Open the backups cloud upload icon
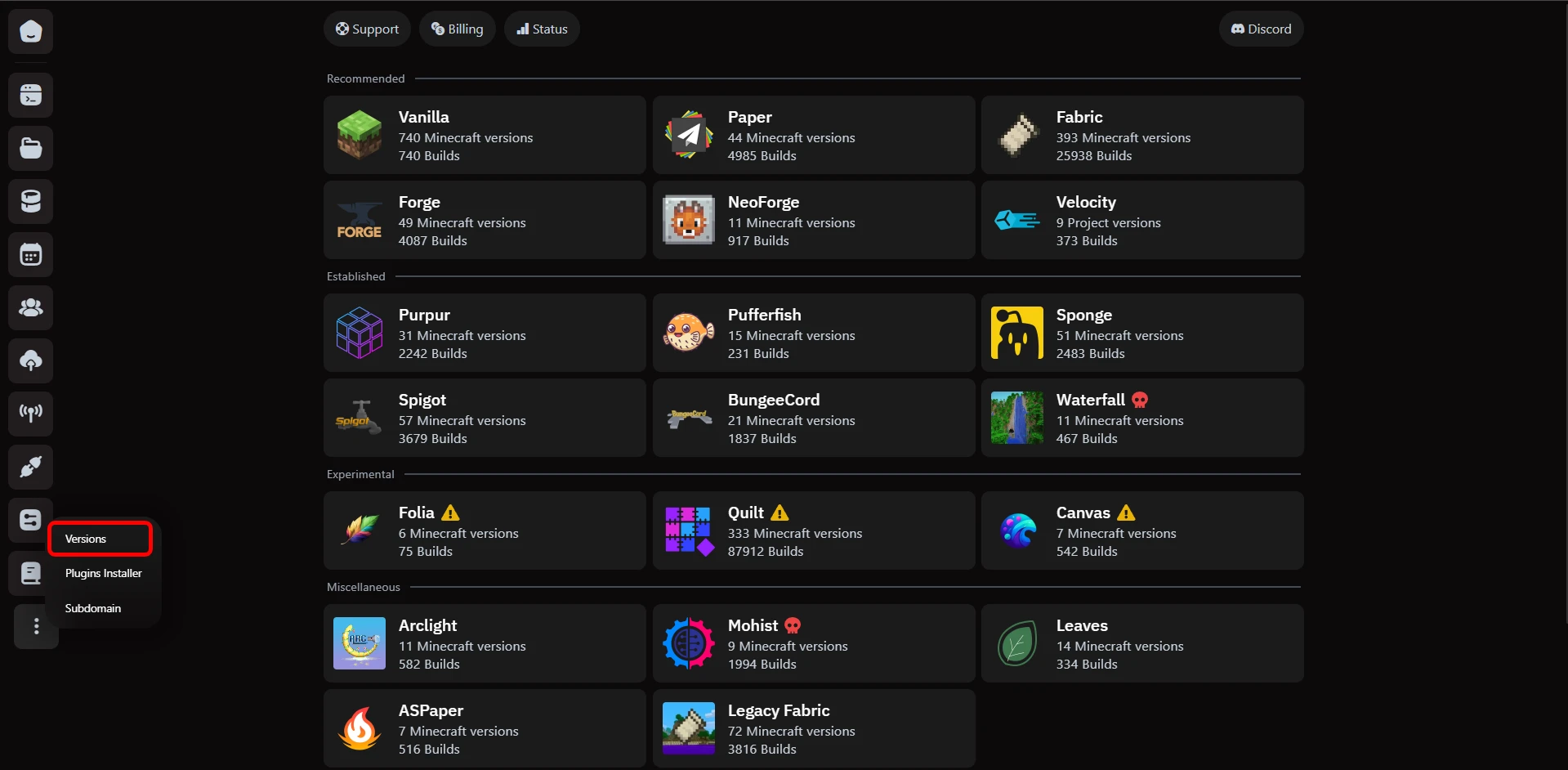1568x770 pixels. (31, 360)
